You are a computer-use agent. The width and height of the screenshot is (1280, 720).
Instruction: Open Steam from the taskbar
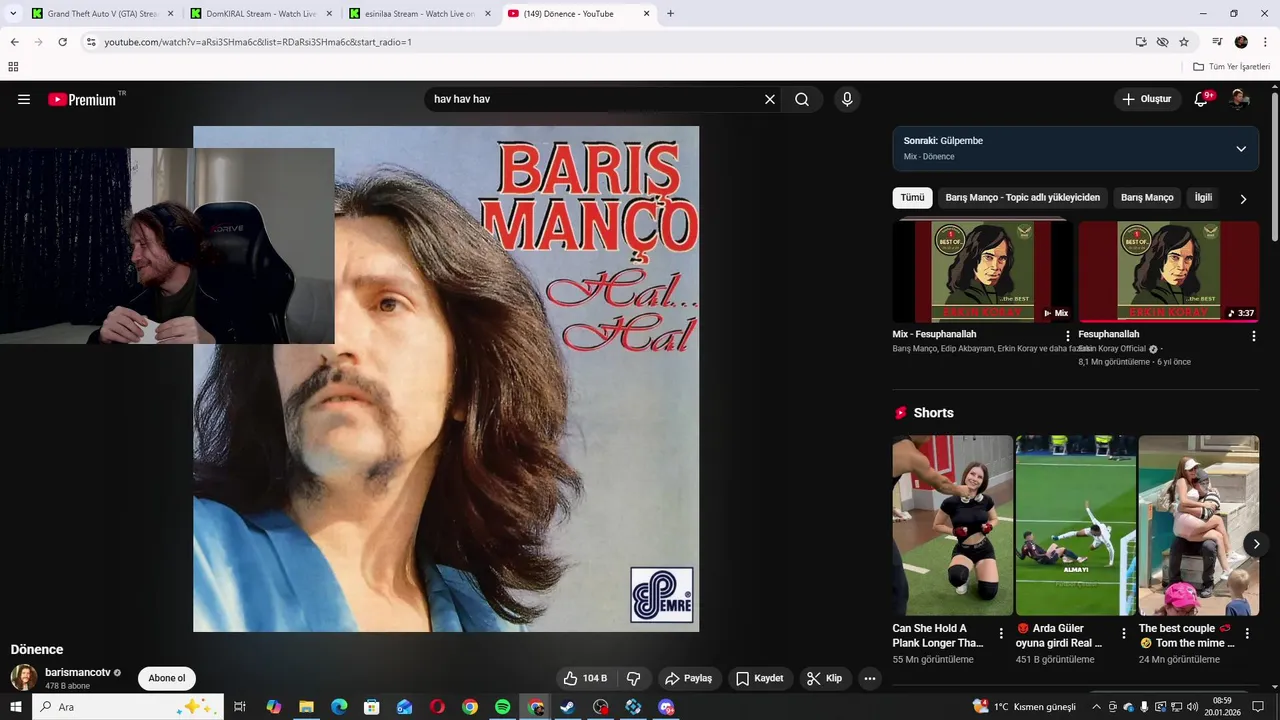click(567, 707)
